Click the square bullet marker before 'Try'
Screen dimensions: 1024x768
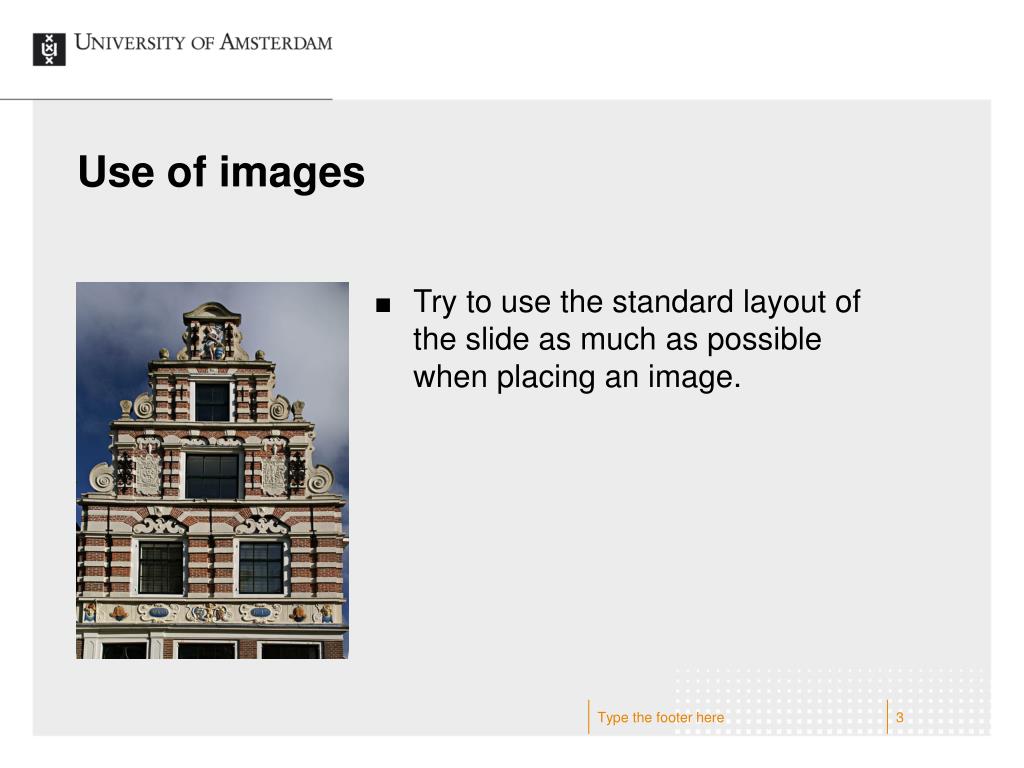(383, 305)
